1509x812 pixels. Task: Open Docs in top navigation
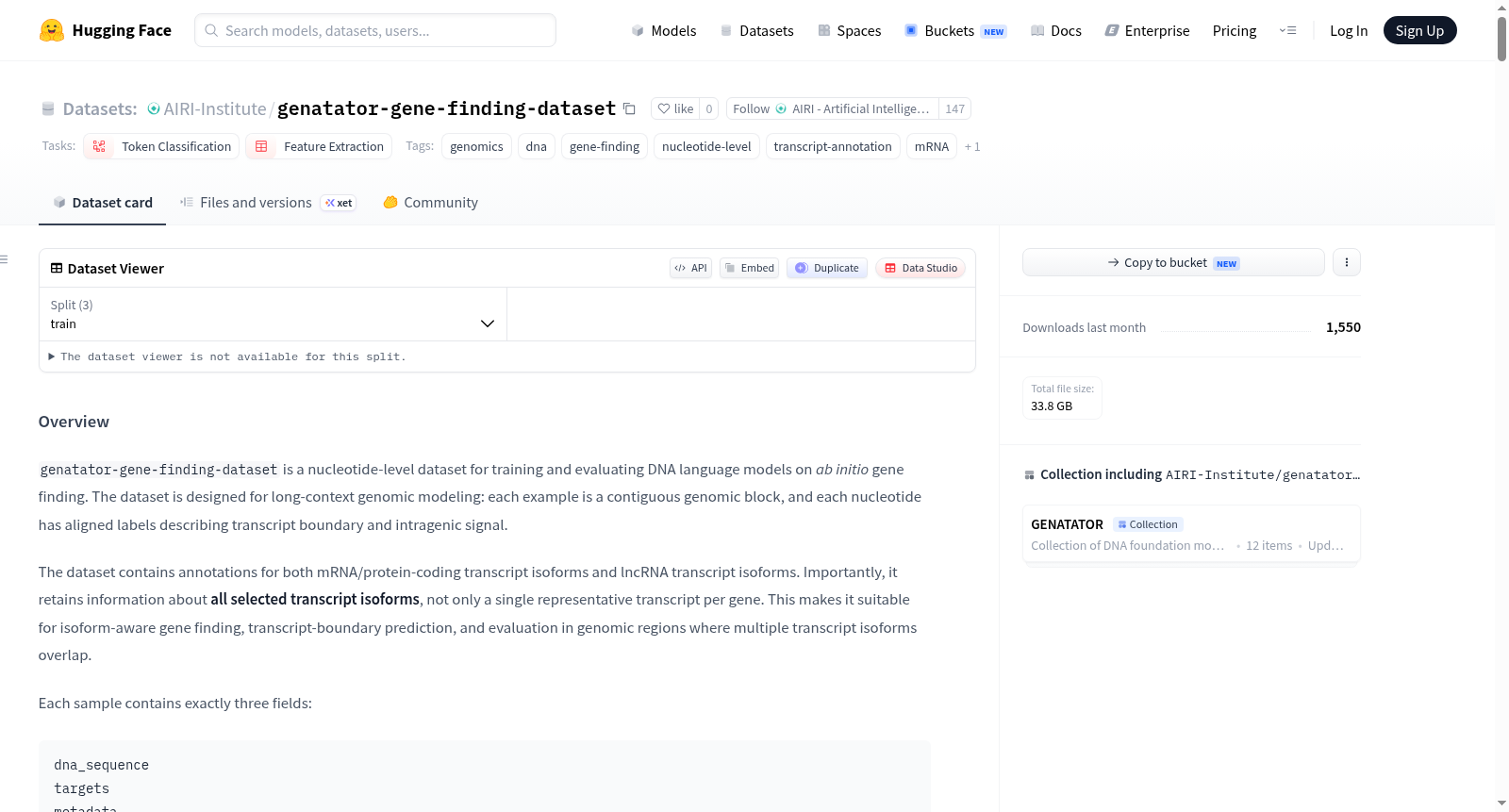1055,30
